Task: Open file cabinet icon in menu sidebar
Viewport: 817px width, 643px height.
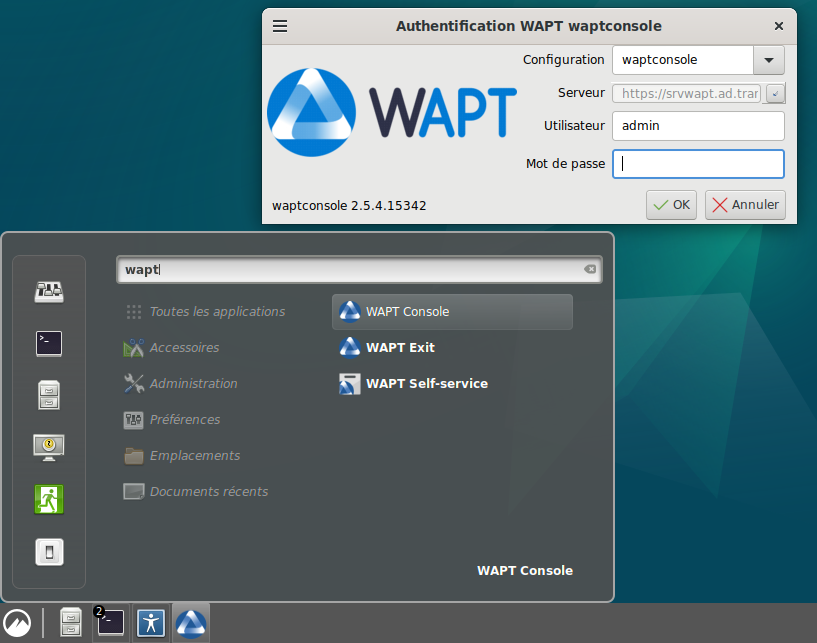Action: coord(49,395)
